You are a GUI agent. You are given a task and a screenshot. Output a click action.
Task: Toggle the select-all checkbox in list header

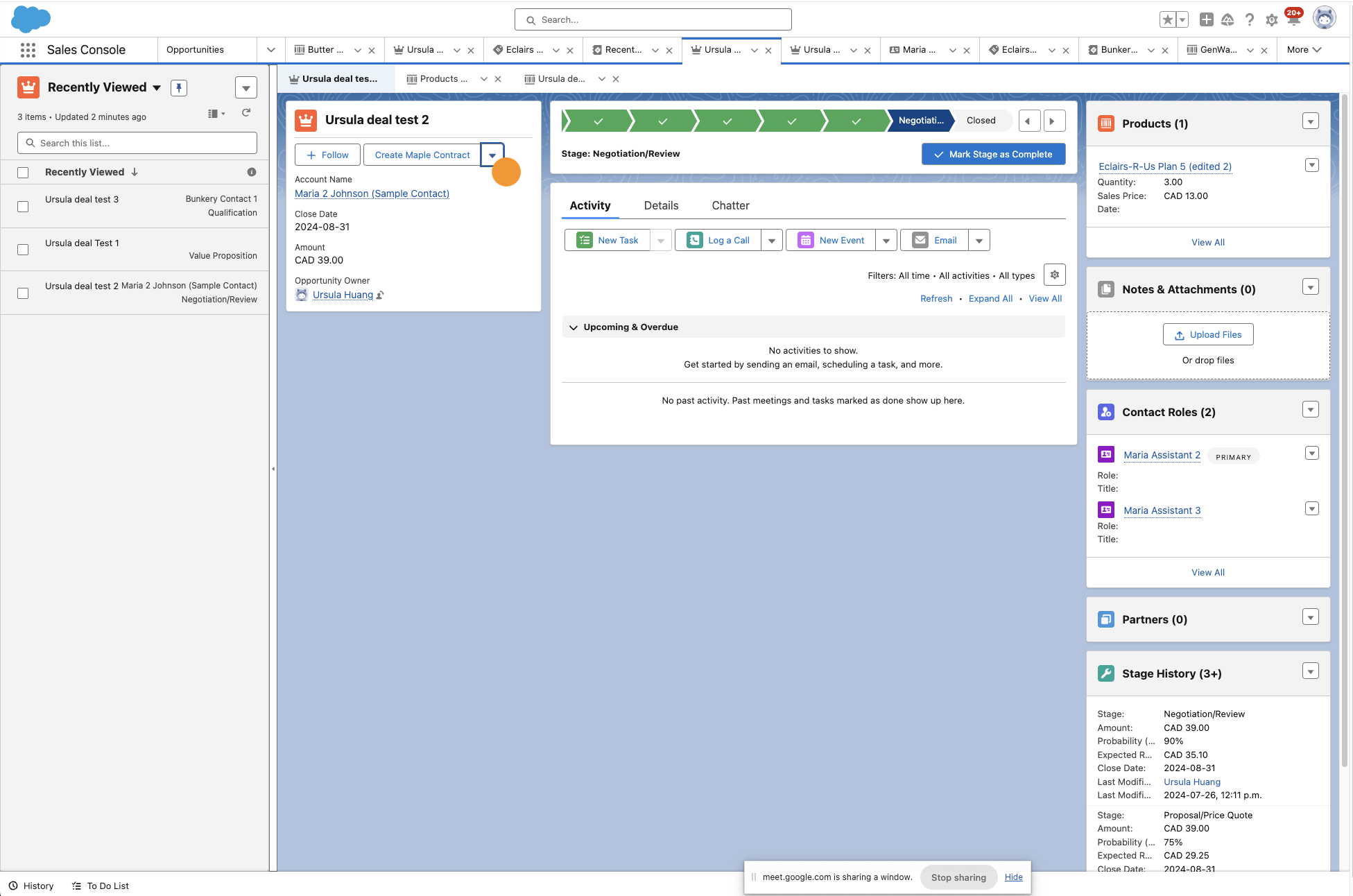[23, 173]
